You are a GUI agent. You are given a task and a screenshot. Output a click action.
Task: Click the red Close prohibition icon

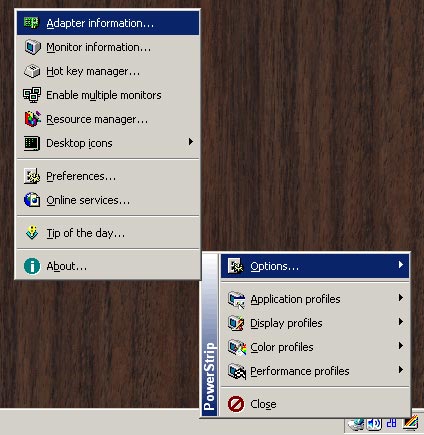[236, 404]
